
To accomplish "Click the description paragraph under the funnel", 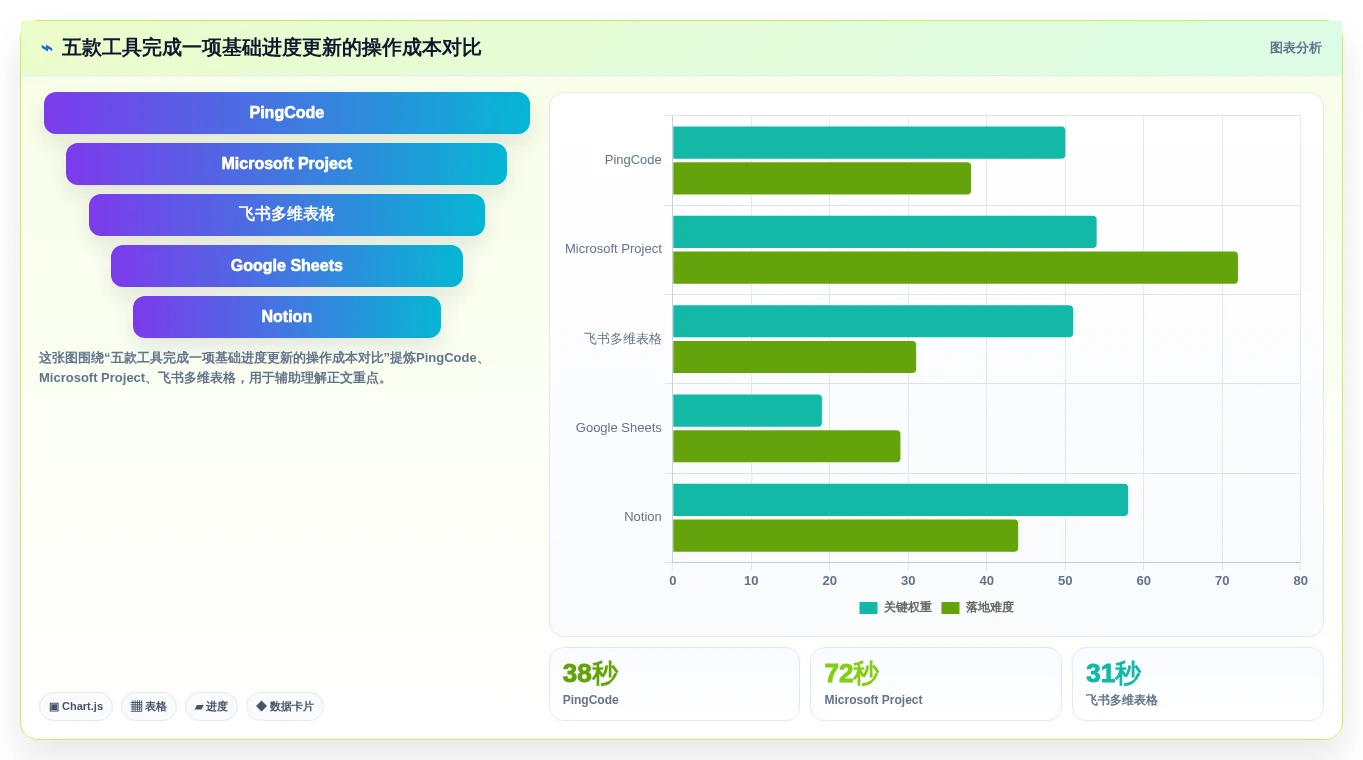I will click(264, 368).
